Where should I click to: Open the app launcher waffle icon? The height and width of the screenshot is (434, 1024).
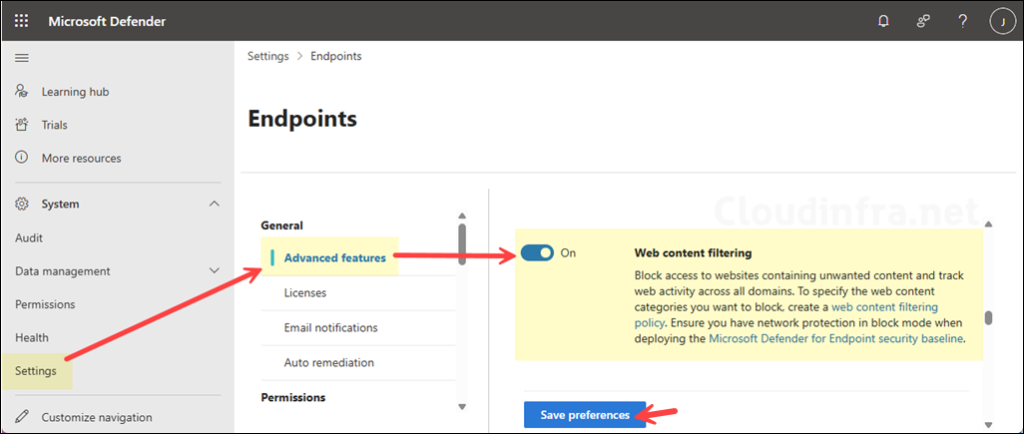click(21, 21)
